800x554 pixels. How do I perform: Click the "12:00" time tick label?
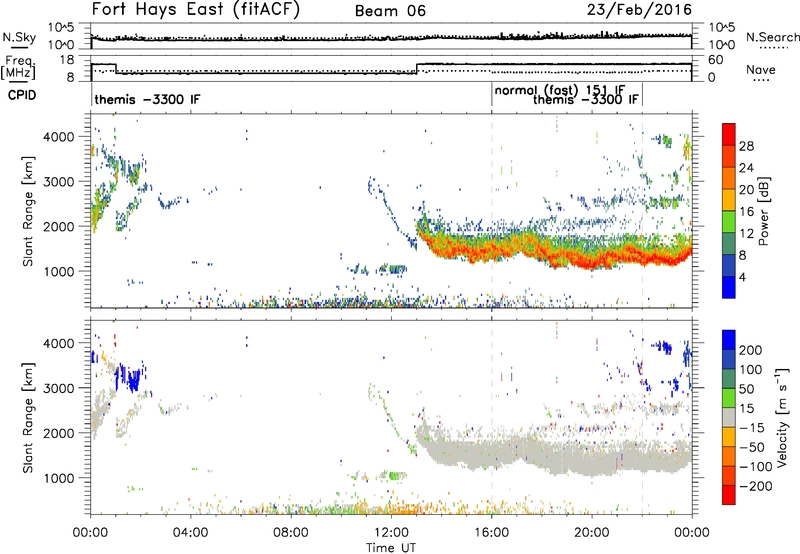[x=391, y=533]
